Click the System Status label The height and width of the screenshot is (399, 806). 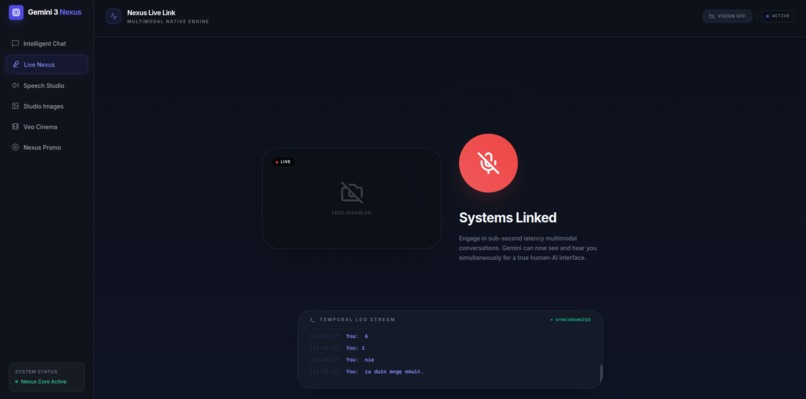36,372
